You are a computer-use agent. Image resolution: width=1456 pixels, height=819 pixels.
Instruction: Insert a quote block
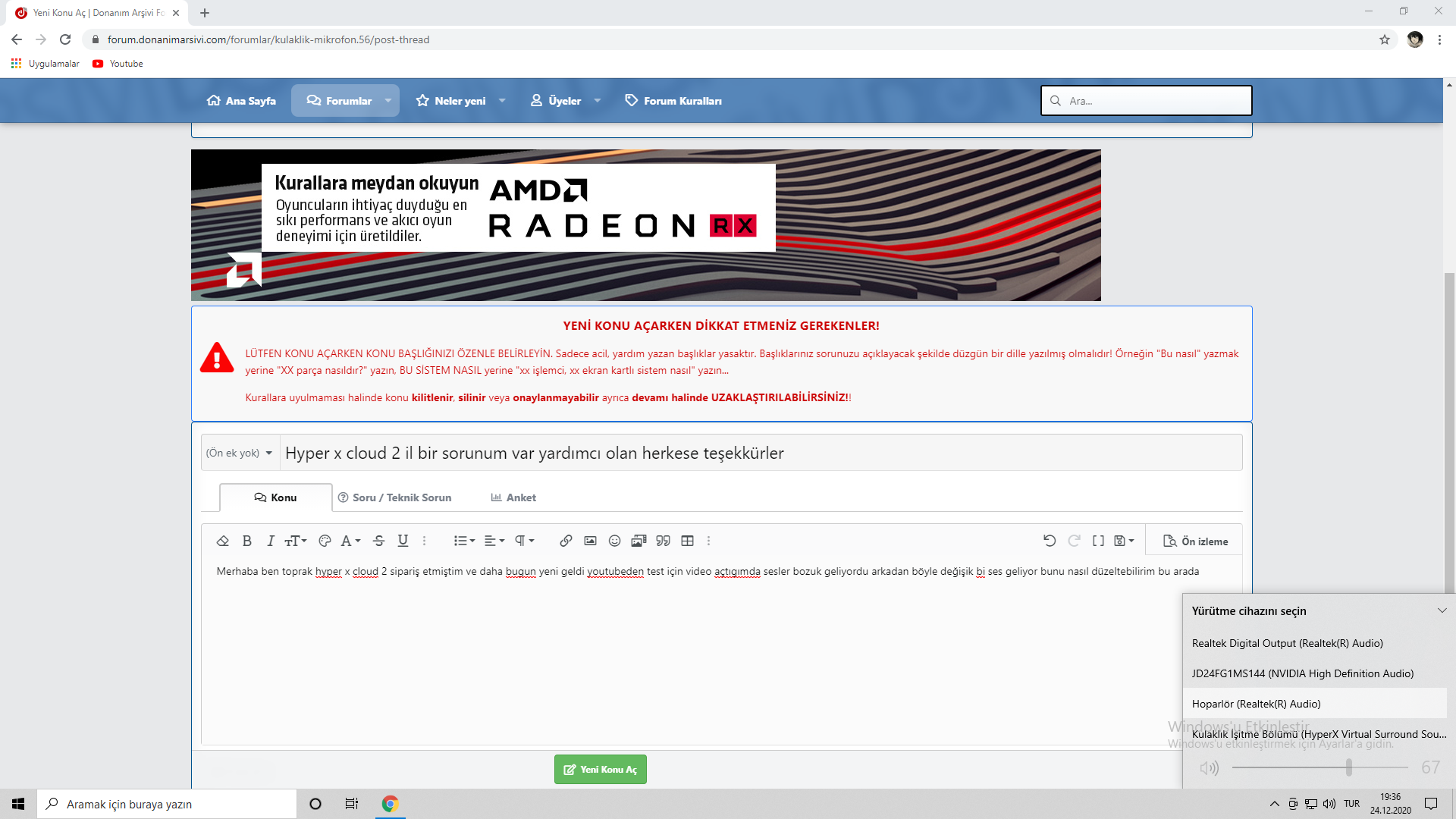[x=663, y=541]
